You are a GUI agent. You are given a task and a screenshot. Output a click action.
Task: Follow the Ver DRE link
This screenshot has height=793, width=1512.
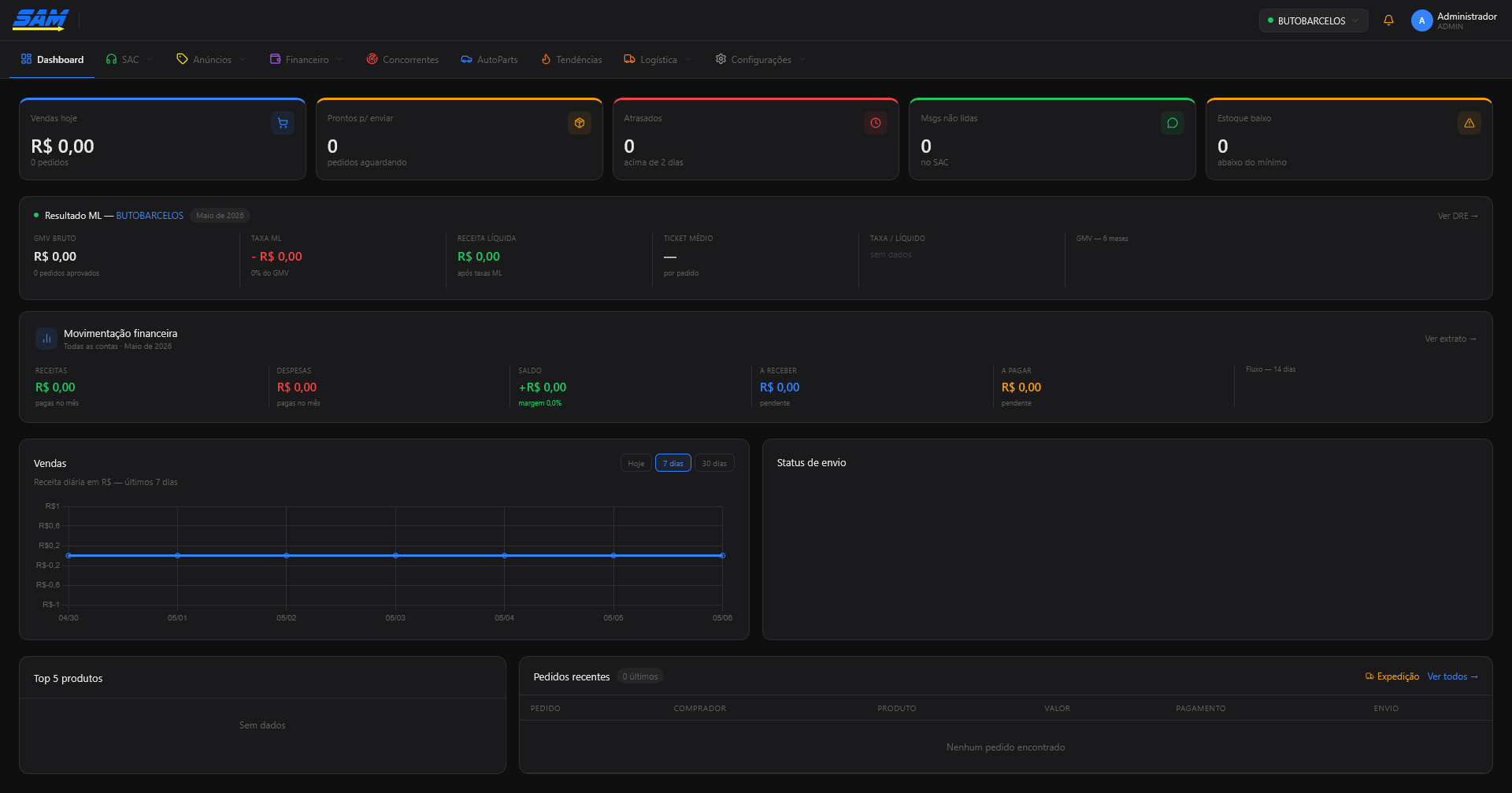point(1458,216)
